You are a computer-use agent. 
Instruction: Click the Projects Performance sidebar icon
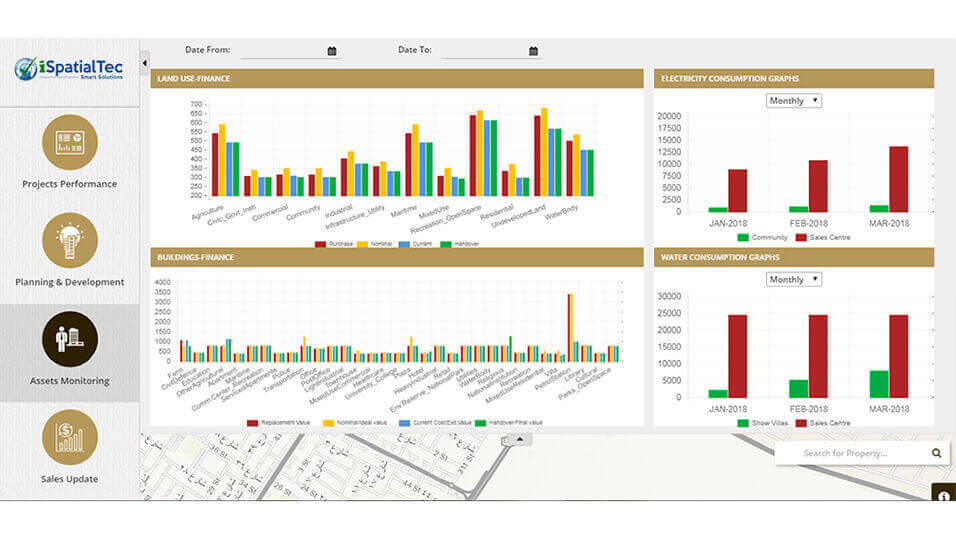point(70,141)
